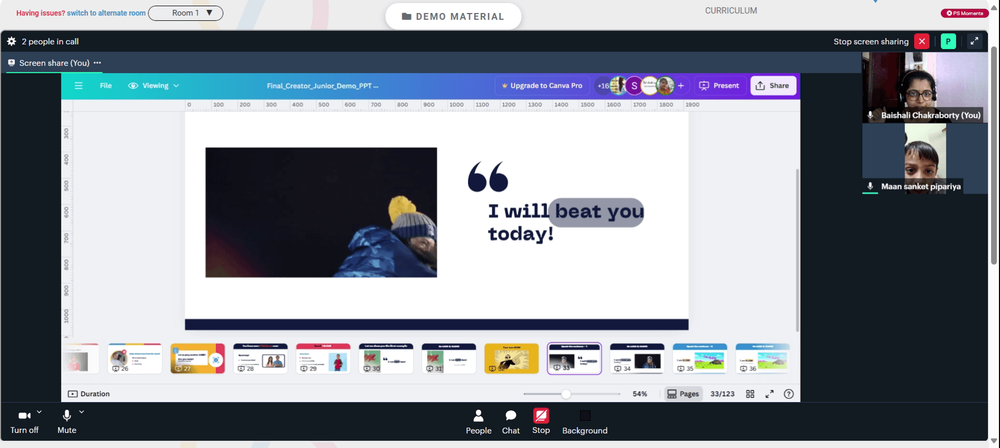This screenshot has width=1000, height=448.
Task: Click the page's right-edge vertical scrollbar
Action: click(x=994, y=153)
